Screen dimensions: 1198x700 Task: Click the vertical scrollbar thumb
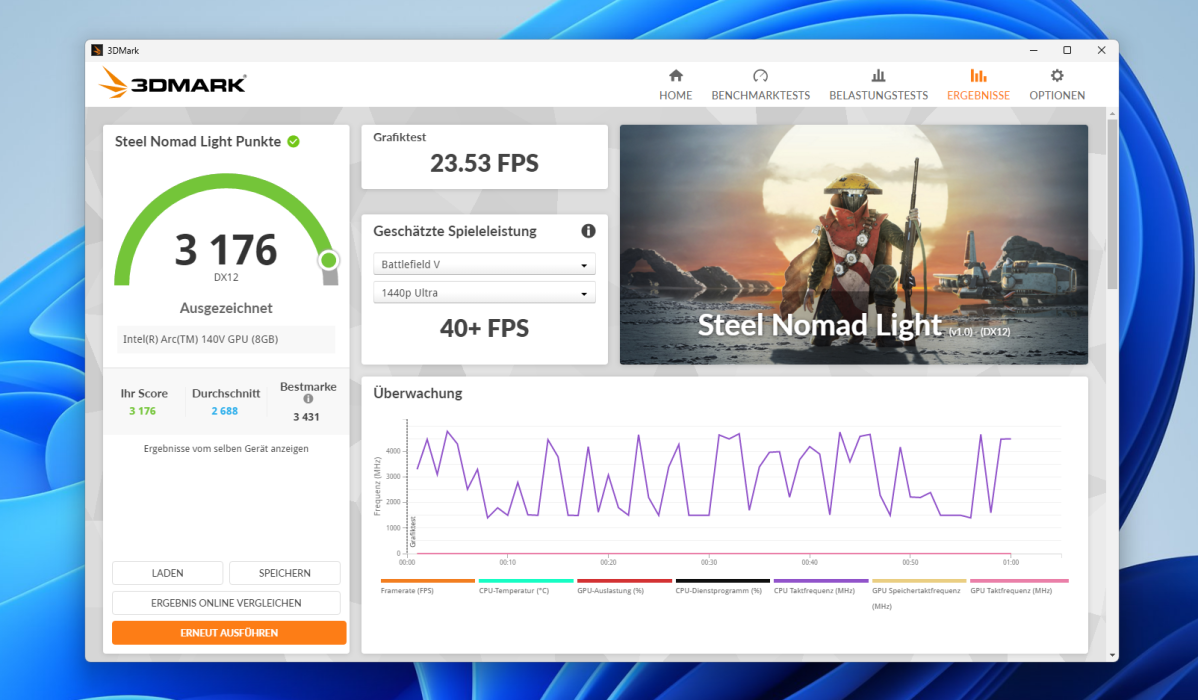[x=1112, y=204]
